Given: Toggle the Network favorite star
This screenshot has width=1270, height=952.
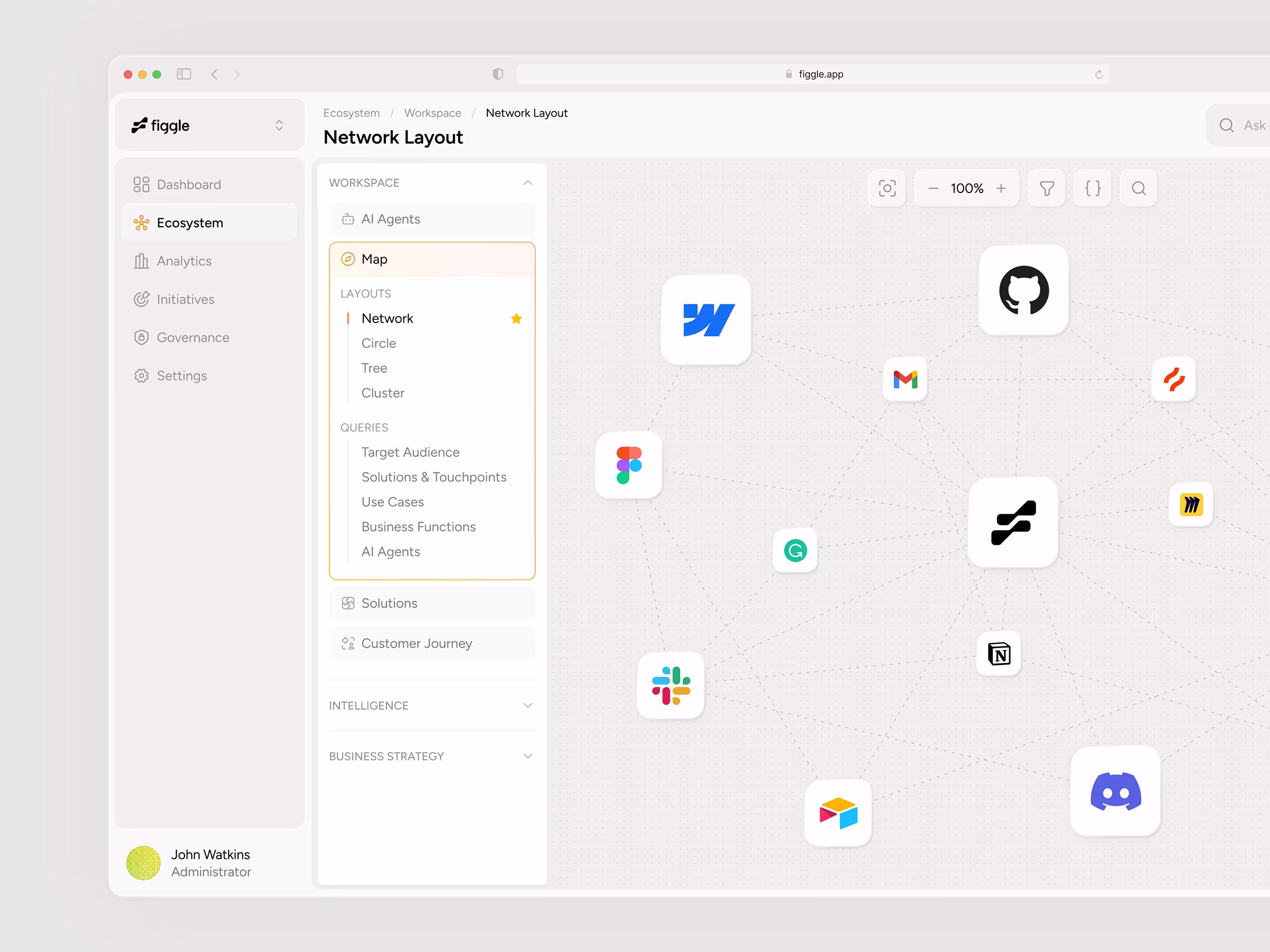Looking at the screenshot, I should pyautogui.click(x=516, y=318).
